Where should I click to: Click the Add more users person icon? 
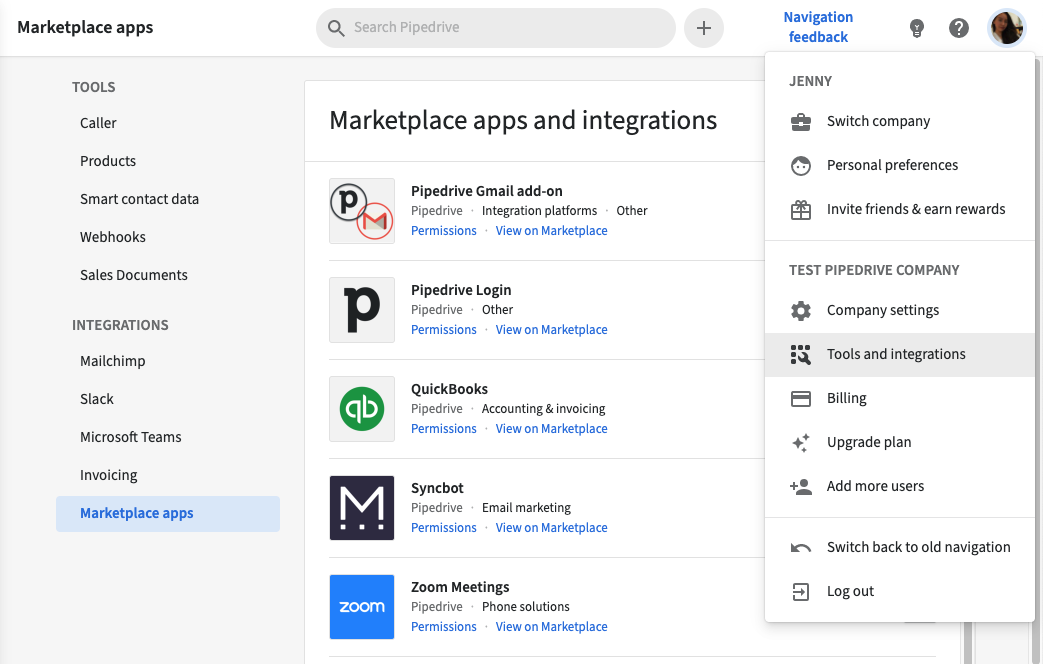(801, 486)
